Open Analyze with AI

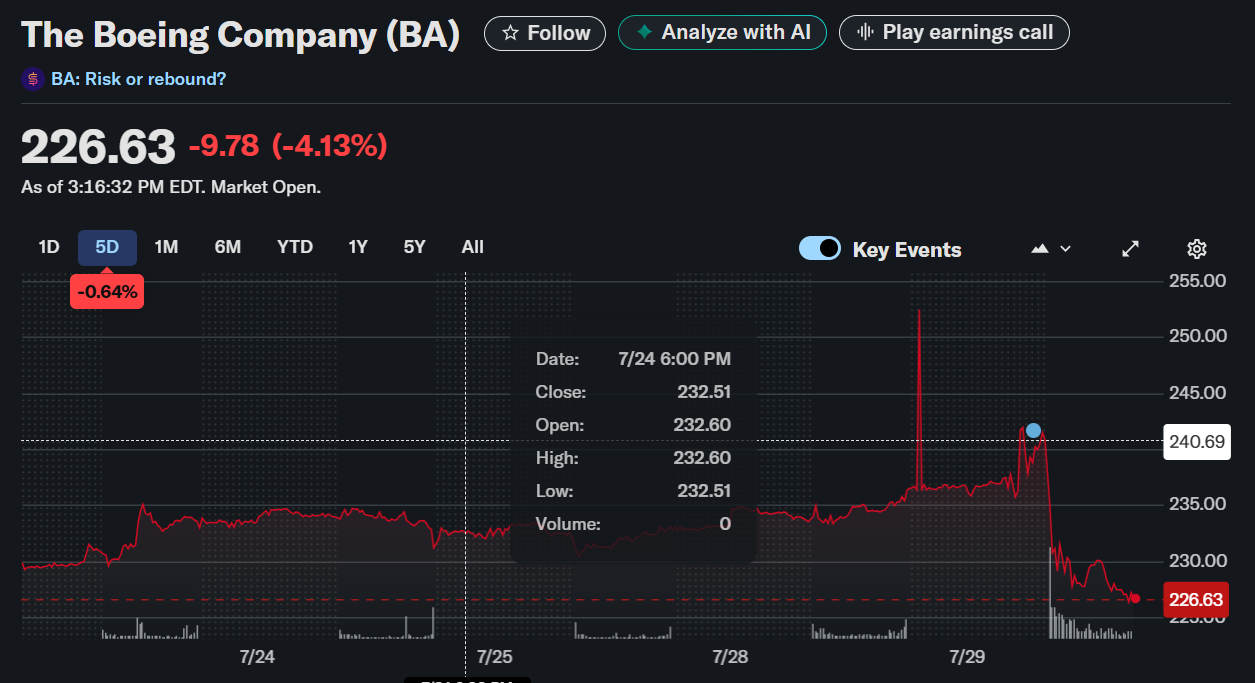723,33
